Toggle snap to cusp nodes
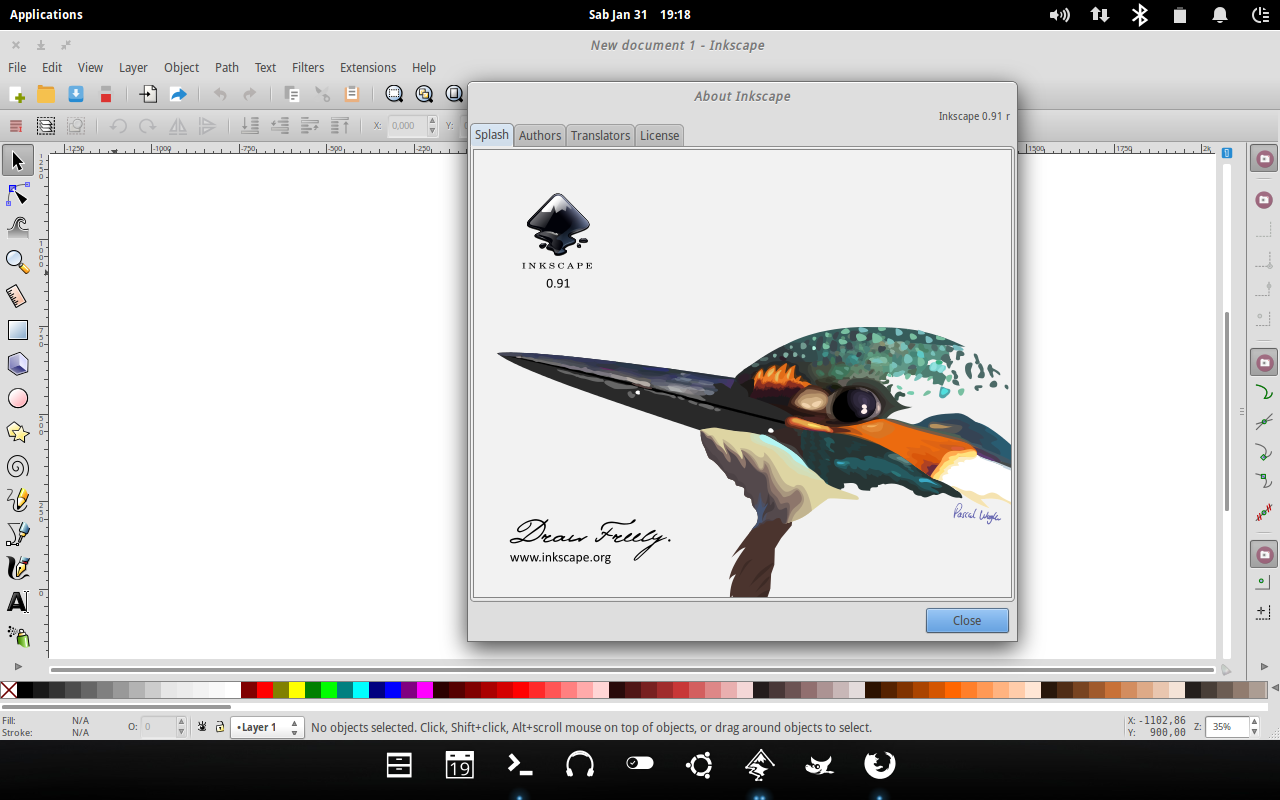Viewport: 1280px width, 800px height. (x=1265, y=452)
